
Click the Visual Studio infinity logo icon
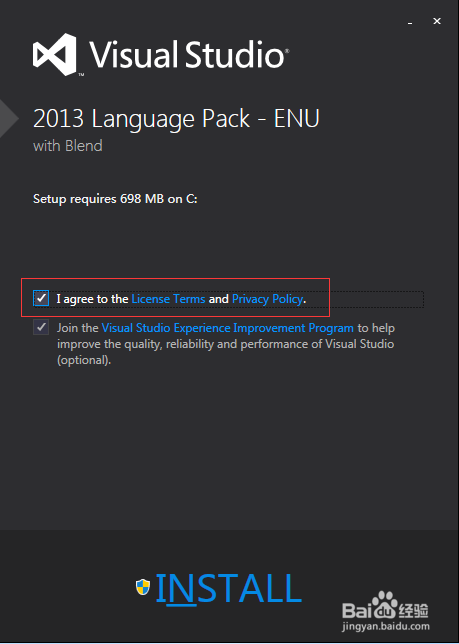55,55
